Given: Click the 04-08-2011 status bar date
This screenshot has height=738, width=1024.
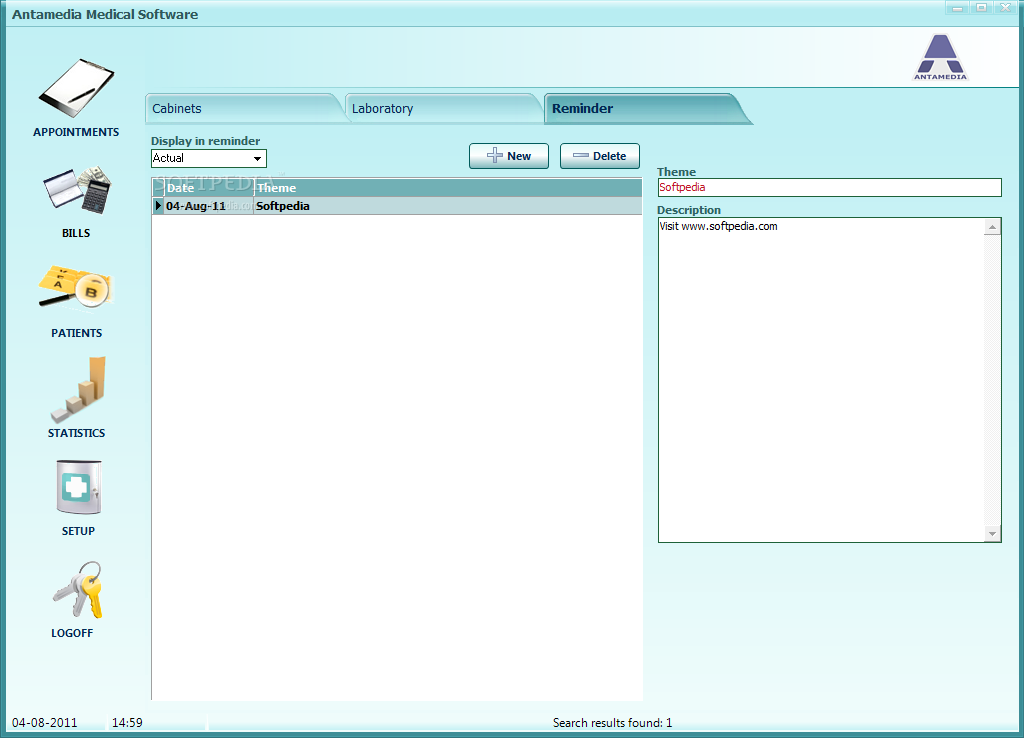Looking at the screenshot, I should tap(44, 722).
